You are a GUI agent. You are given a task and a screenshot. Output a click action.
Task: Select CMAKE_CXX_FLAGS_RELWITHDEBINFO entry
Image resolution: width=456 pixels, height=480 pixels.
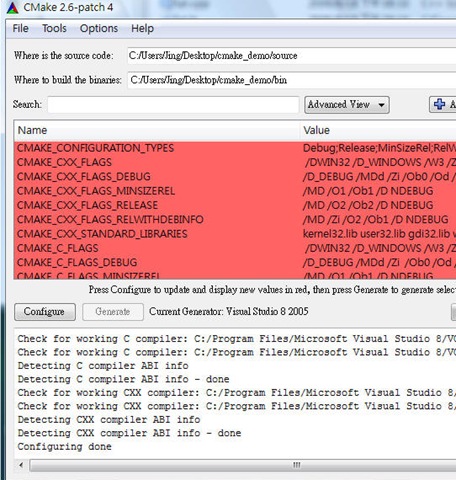pos(235,220)
